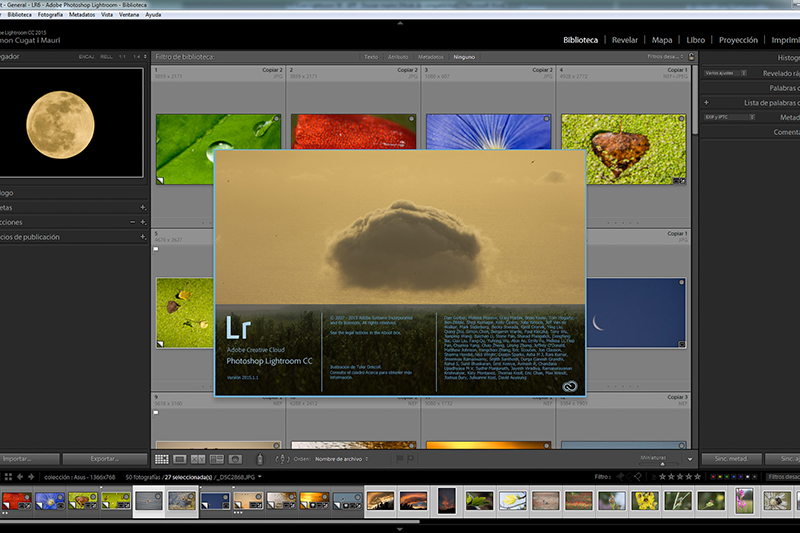The image size is (800, 533).
Task: Switch to the Mapa module
Action: [662, 40]
